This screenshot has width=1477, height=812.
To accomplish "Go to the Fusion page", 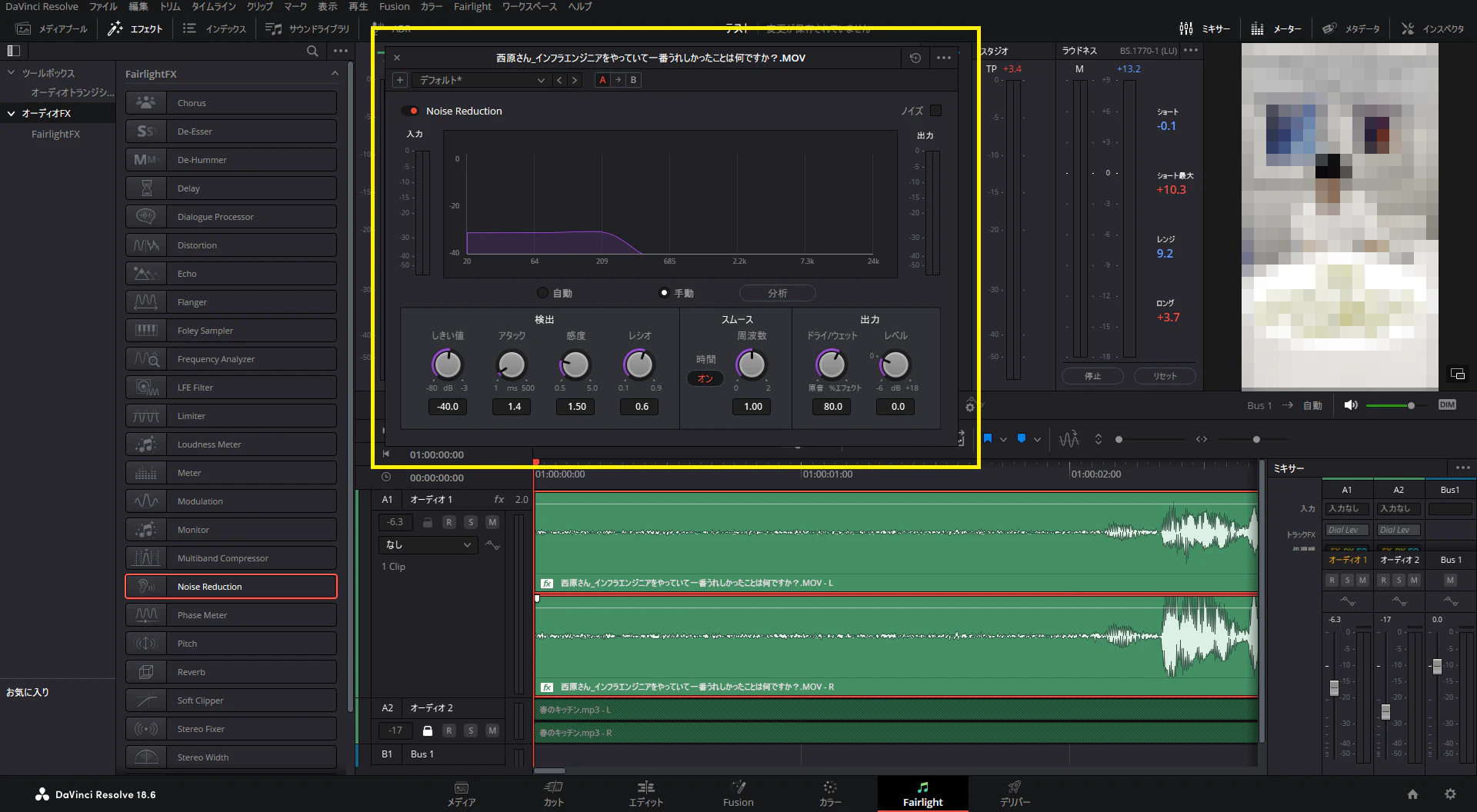I will 738,794.
